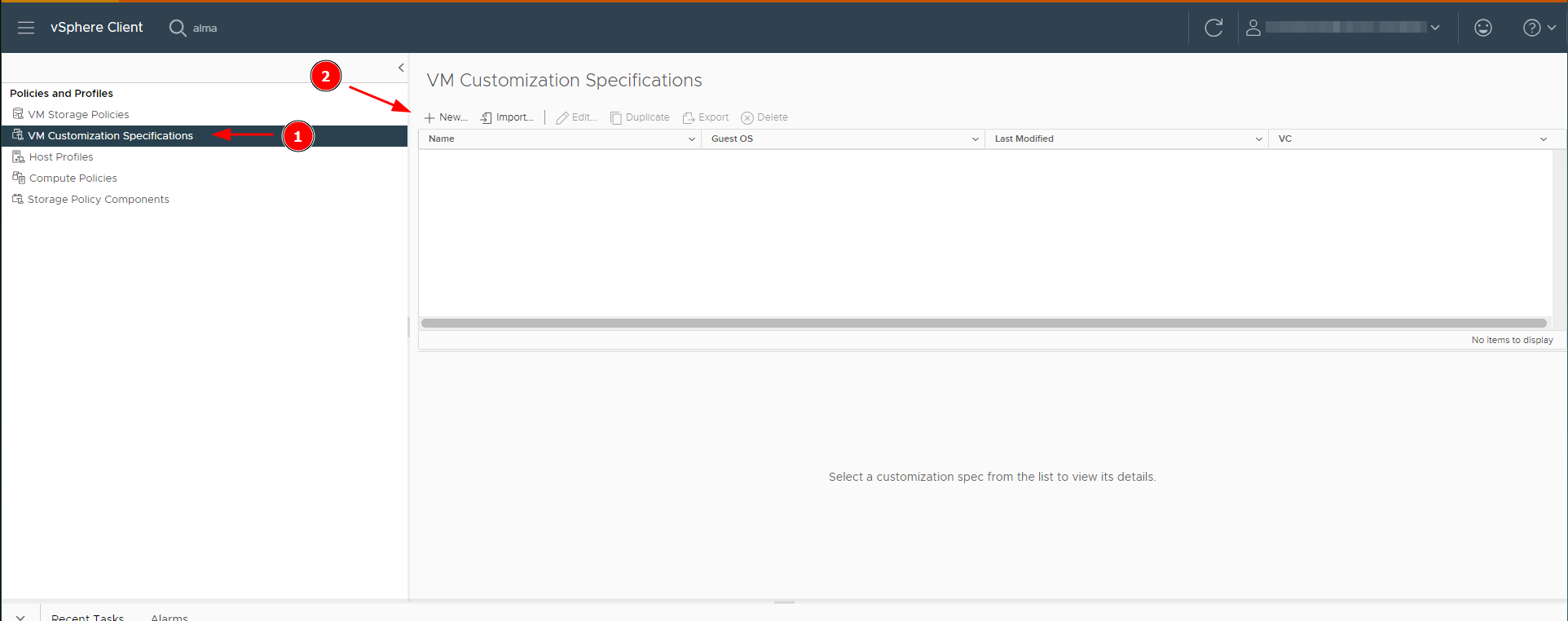Click the VM Customization Specifications sidebar icon
Screen dimensions: 1568x621
[x=18, y=135]
